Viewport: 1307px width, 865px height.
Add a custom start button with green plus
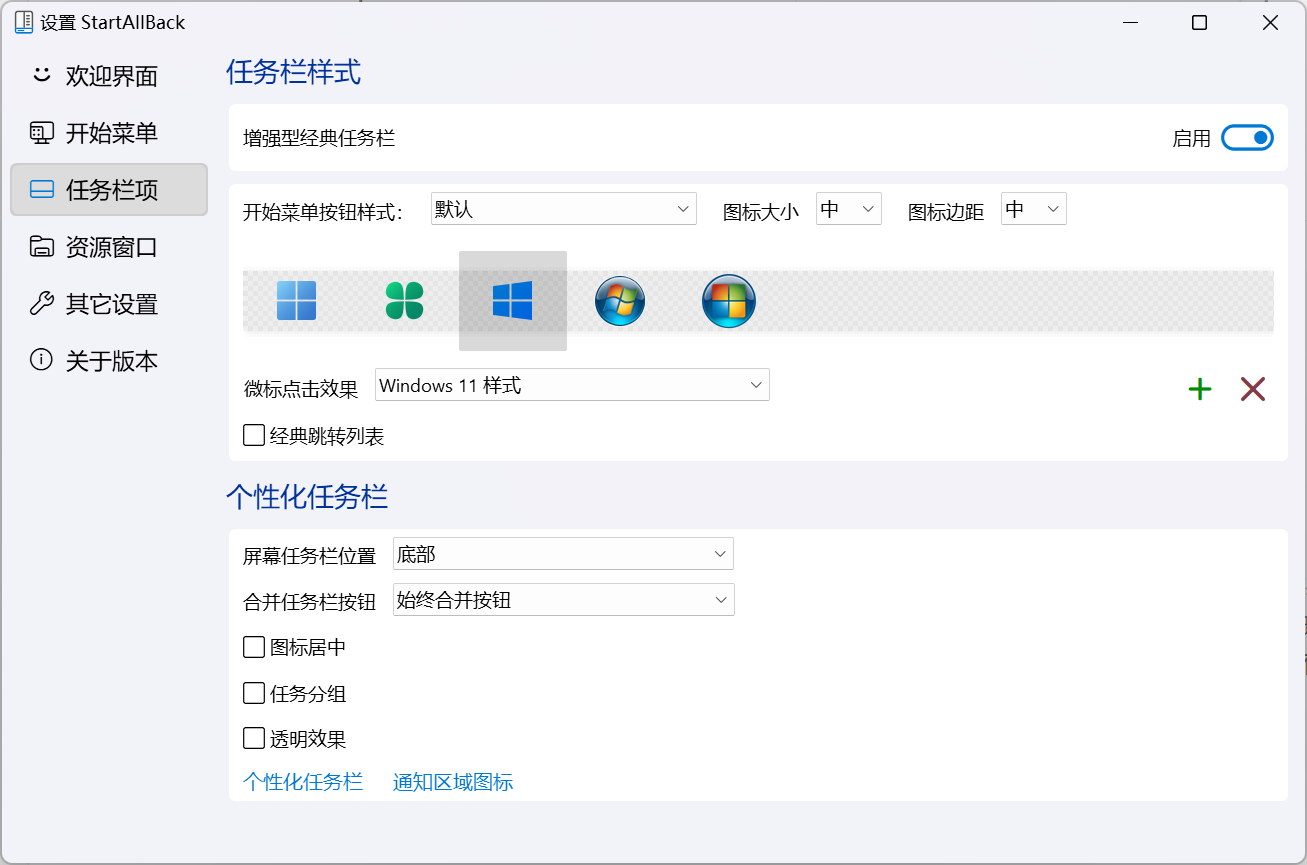(x=1200, y=390)
